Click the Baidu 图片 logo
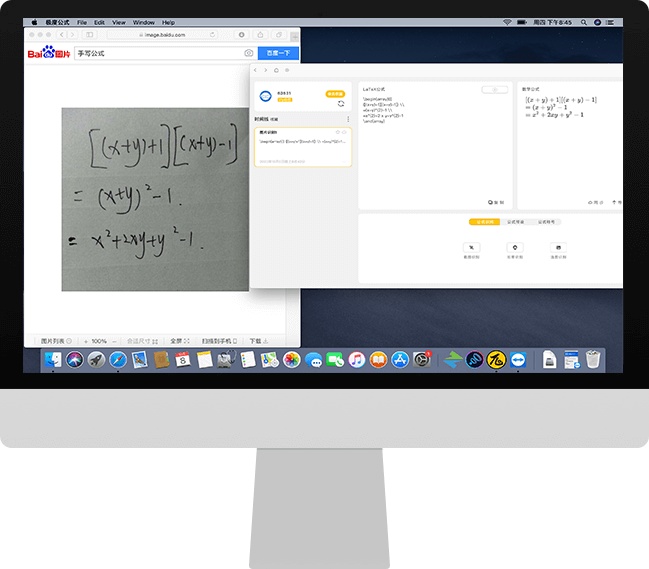This screenshot has width=649, height=569. (x=49, y=53)
